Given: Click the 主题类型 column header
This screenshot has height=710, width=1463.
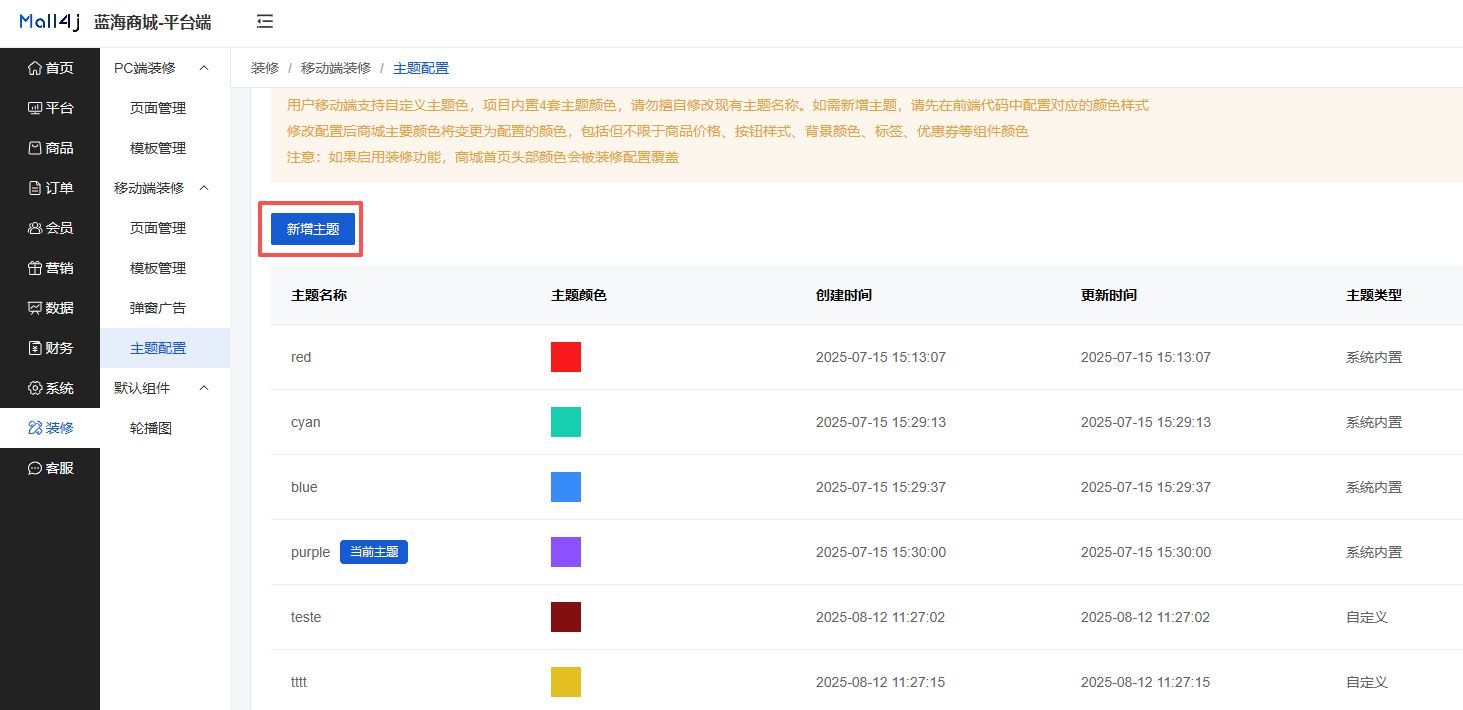Looking at the screenshot, I should [x=1374, y=295].
